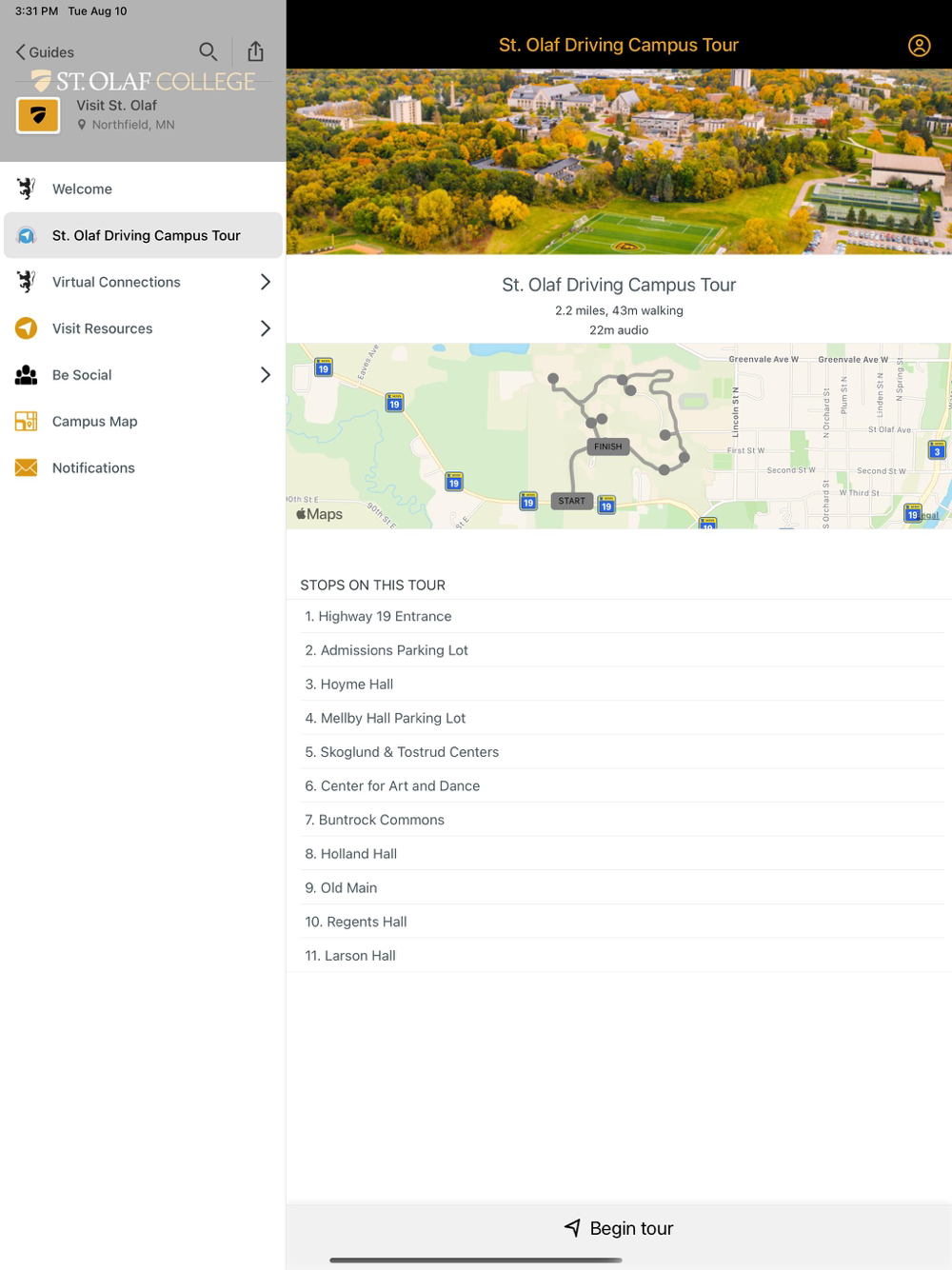The width and height of the screenshot is (952, 1270).
Task: Tap the Highway 3 shield on map
Action: pos(937,450)
